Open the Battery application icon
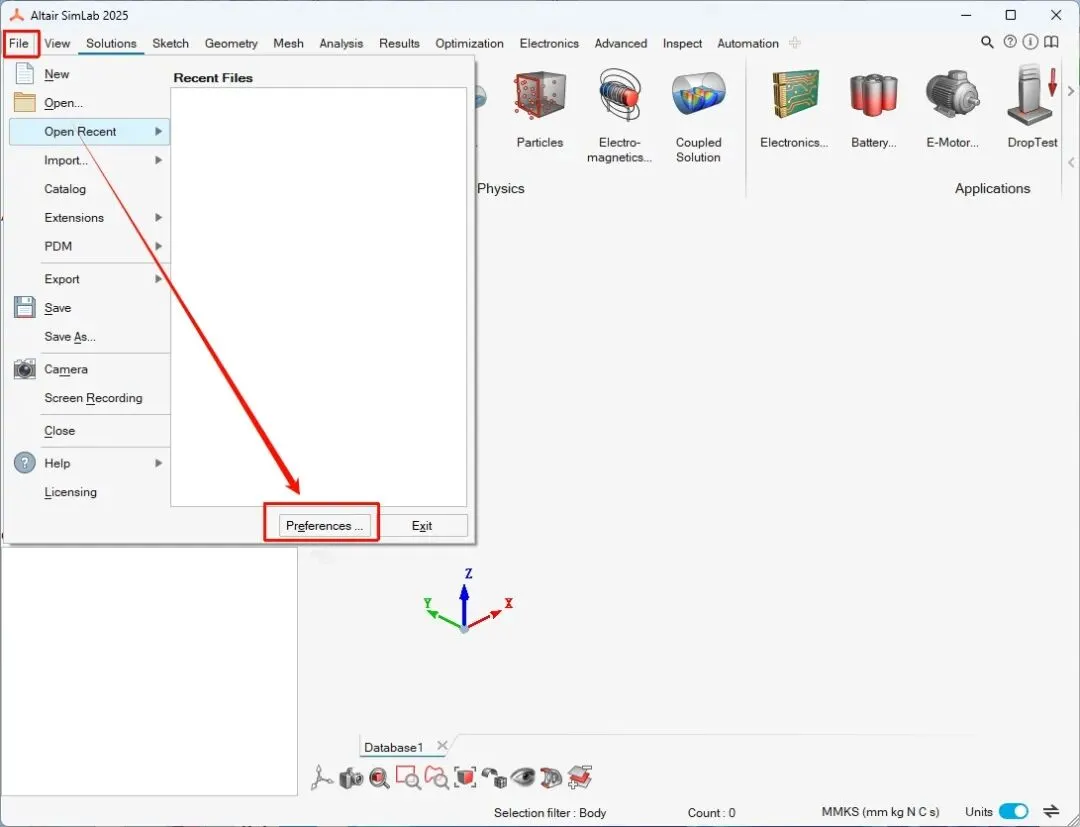 point(873,94)
